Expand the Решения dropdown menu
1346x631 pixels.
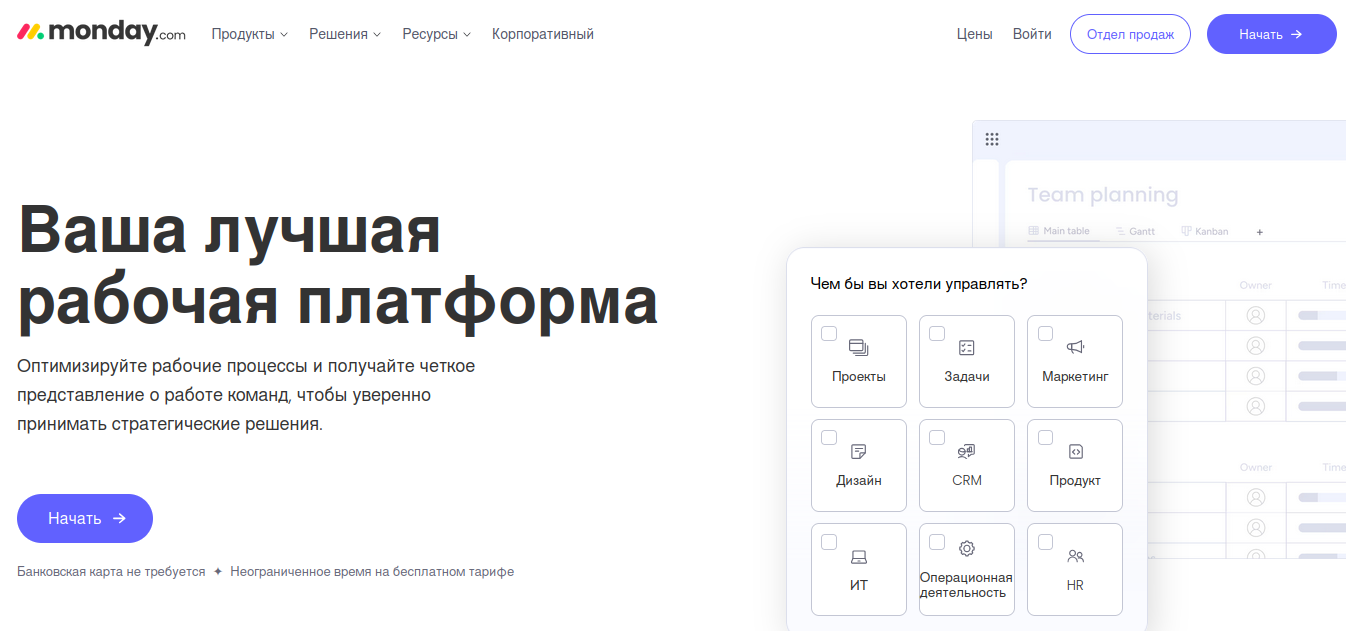[345, 34]
